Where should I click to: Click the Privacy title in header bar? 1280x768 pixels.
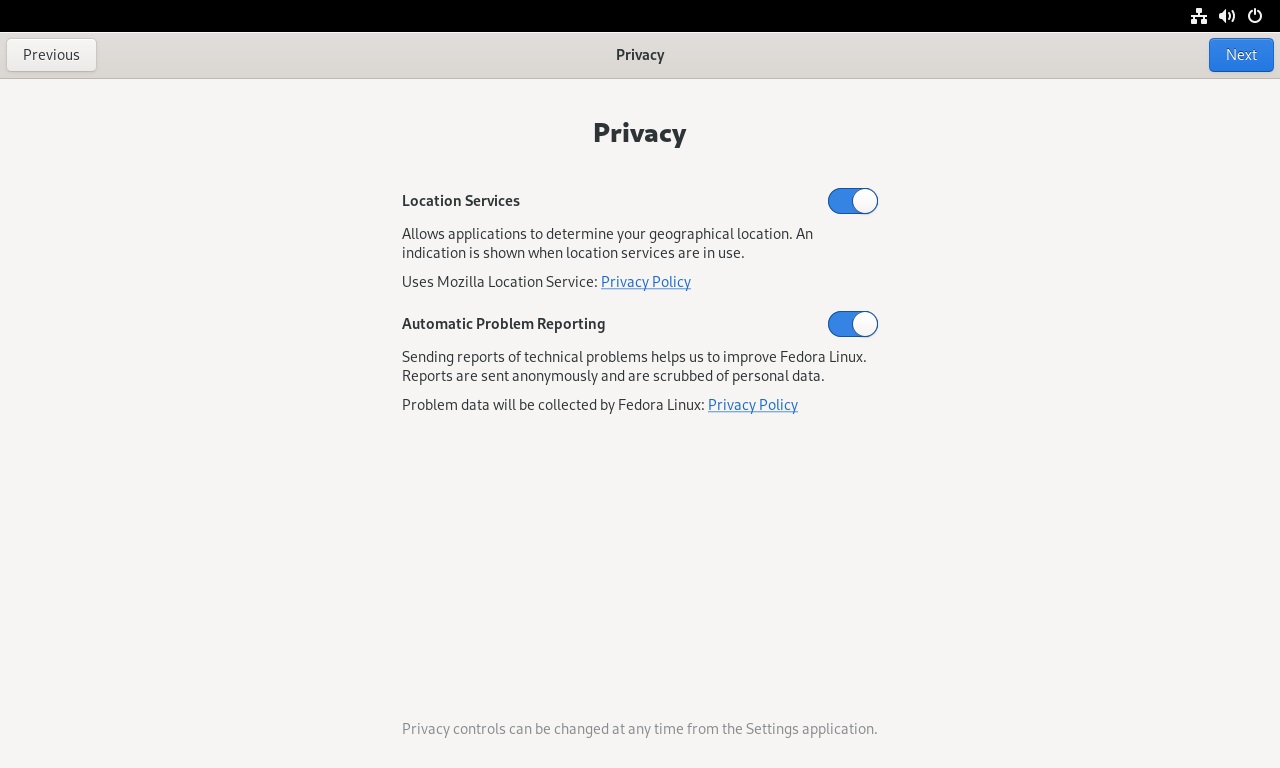[x=639, y=55]
